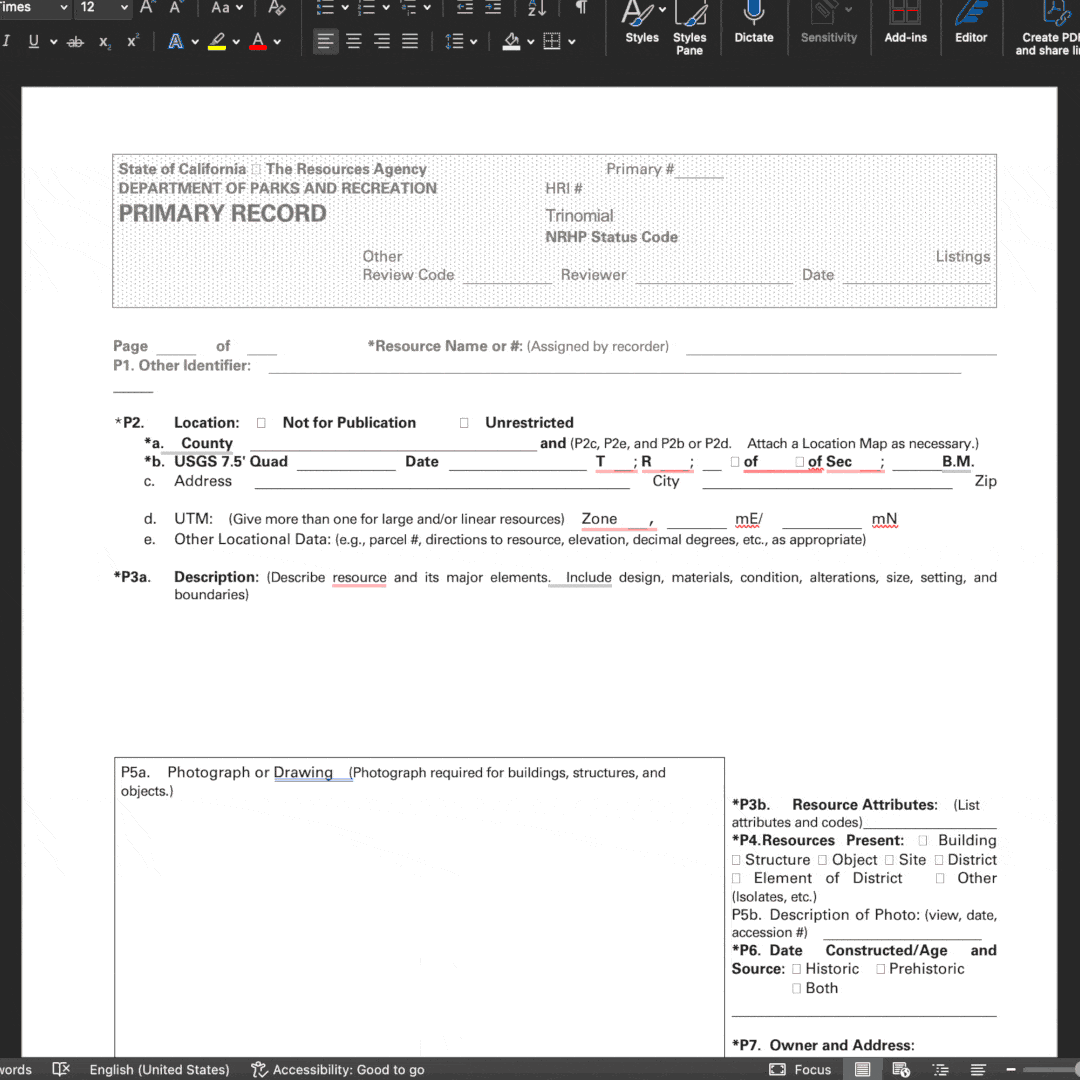
Task: Launch the Editor tool
Action: (x=970, y=22)
